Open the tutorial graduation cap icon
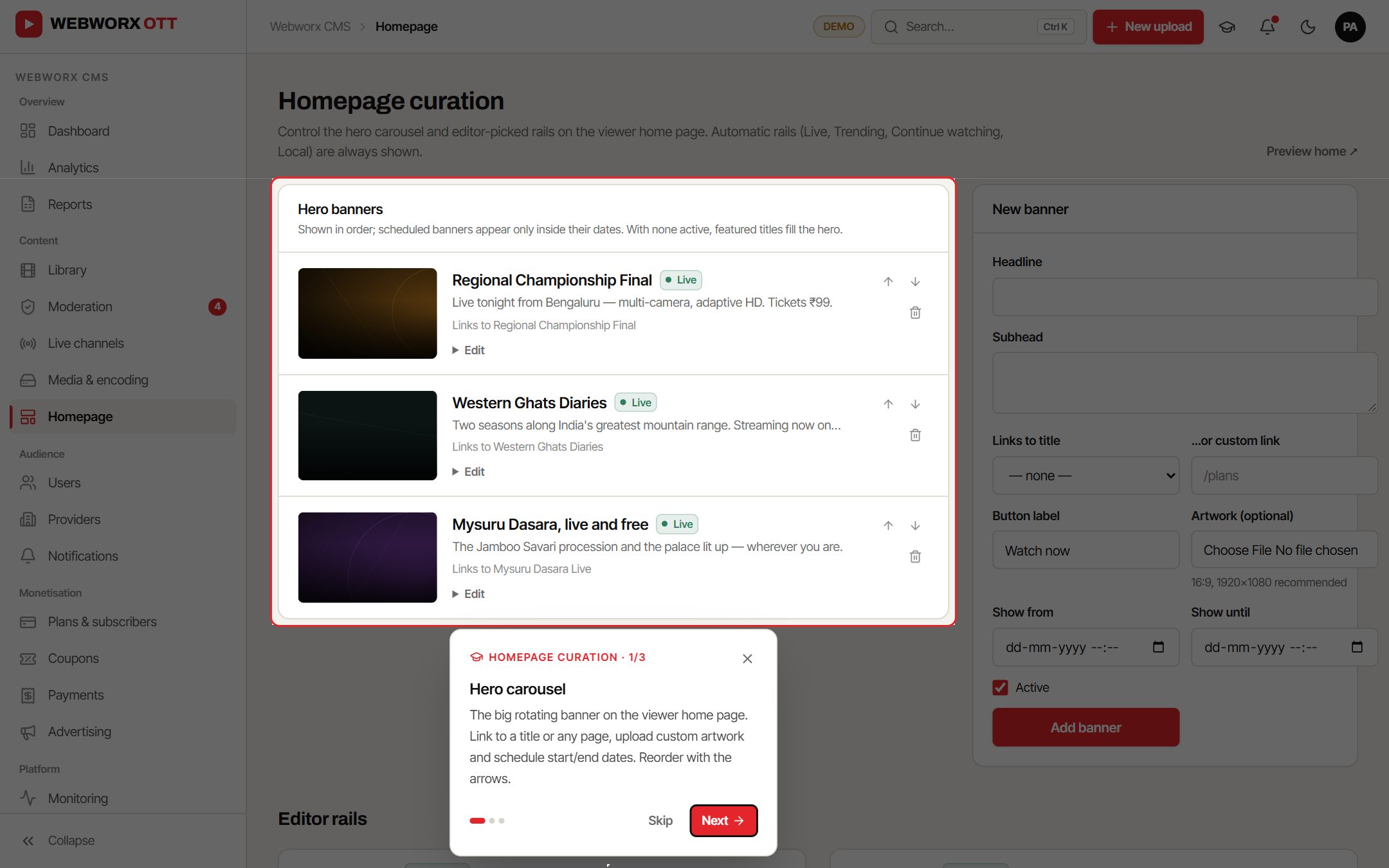 [x=1227, y=26]
